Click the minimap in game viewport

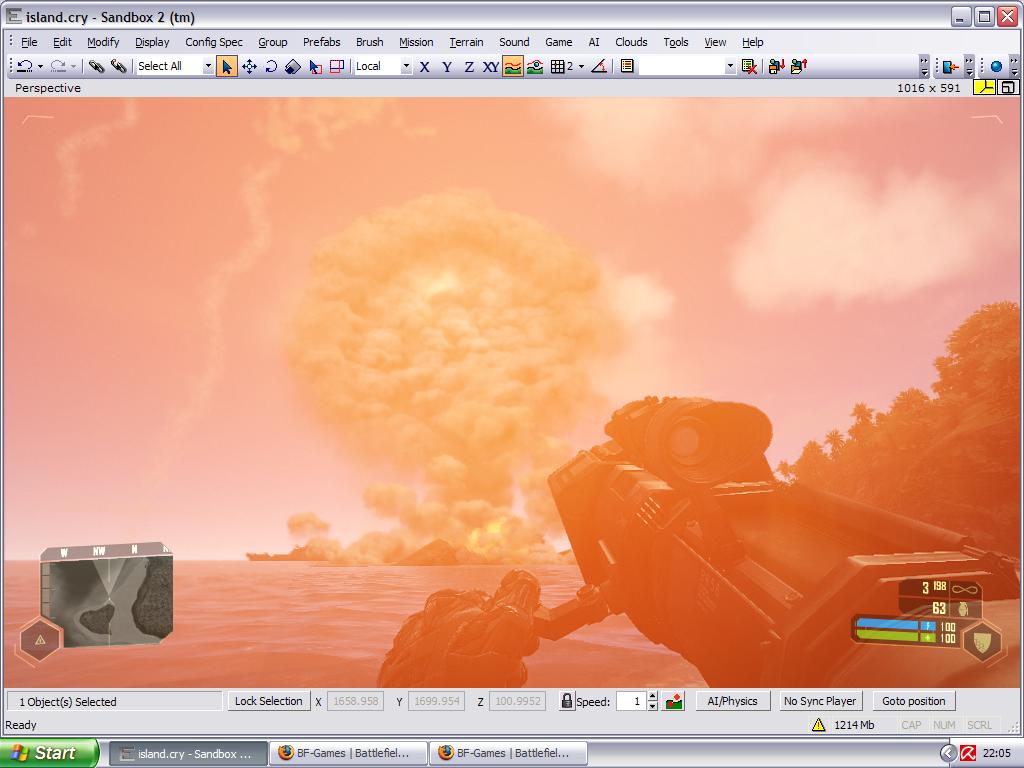[x=107, y=594]
